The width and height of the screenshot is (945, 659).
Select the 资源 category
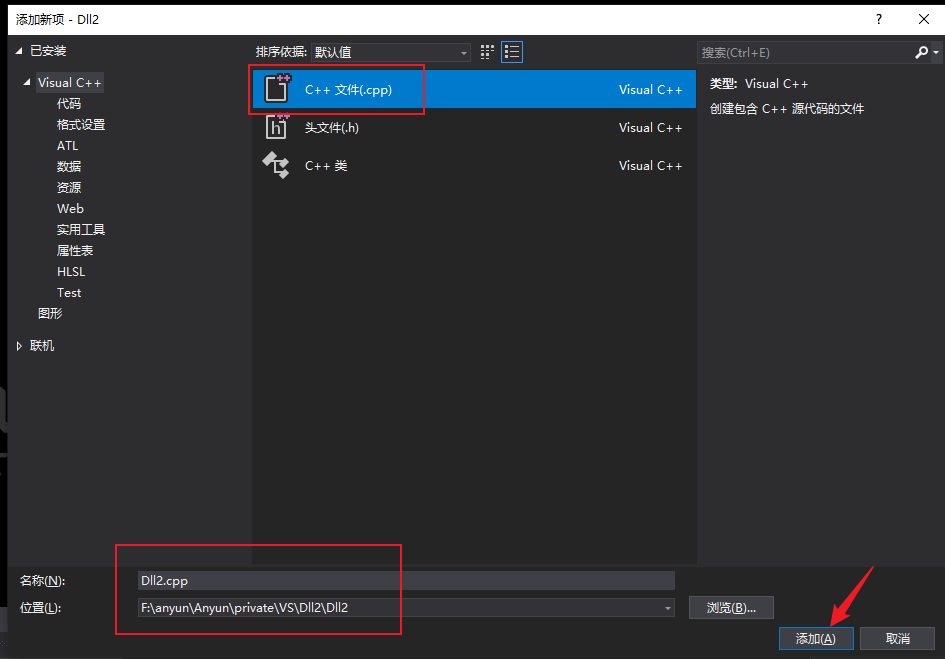pos(69,188)
